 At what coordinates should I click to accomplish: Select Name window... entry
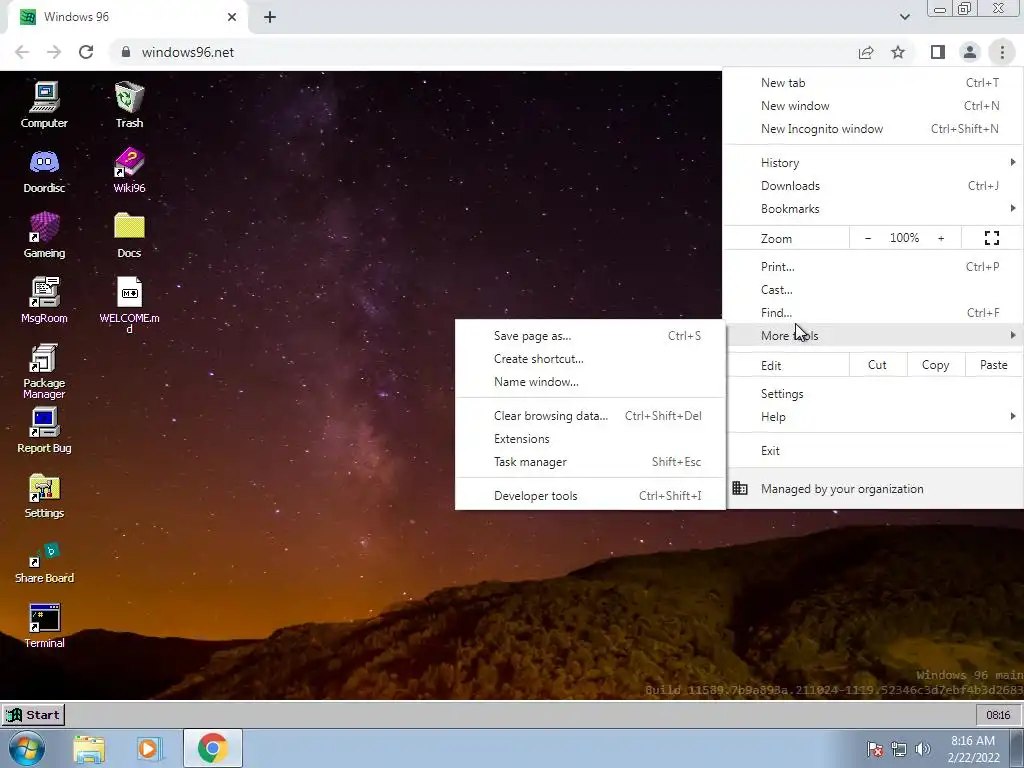pyautogui.click(x=590, y=382)
